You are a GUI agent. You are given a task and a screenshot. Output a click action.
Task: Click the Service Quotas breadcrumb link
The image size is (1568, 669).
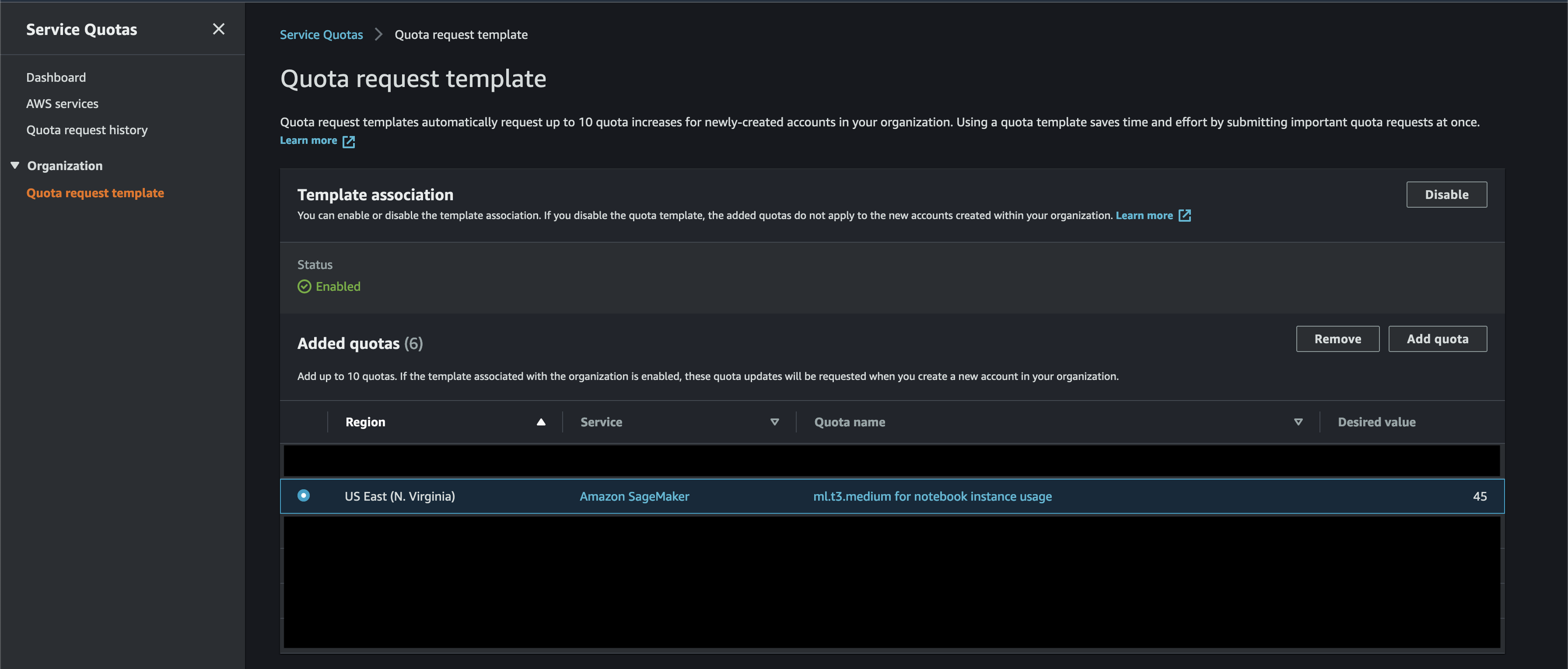(321, 35)
